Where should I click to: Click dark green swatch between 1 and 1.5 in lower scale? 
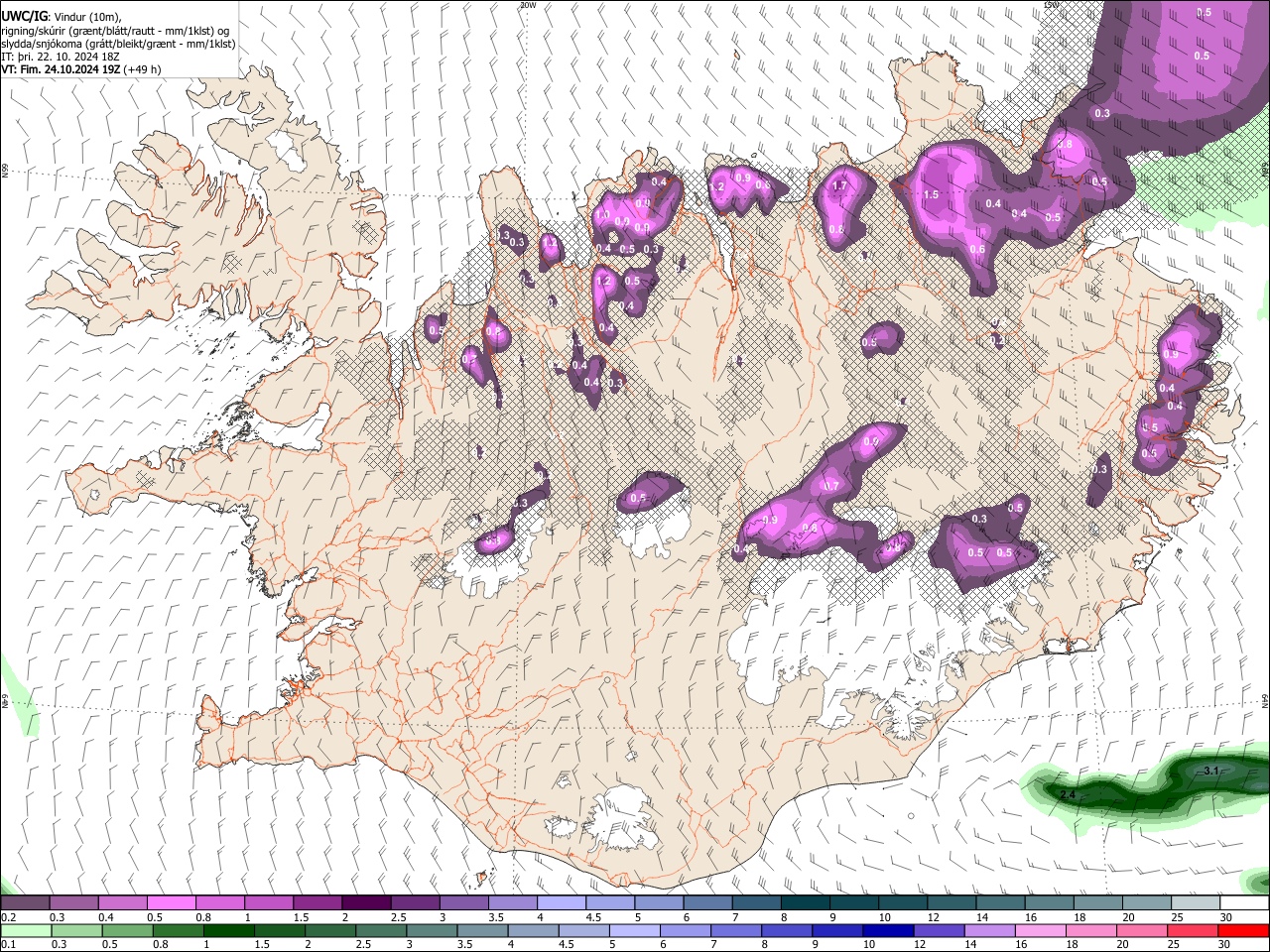pos(227,931)
